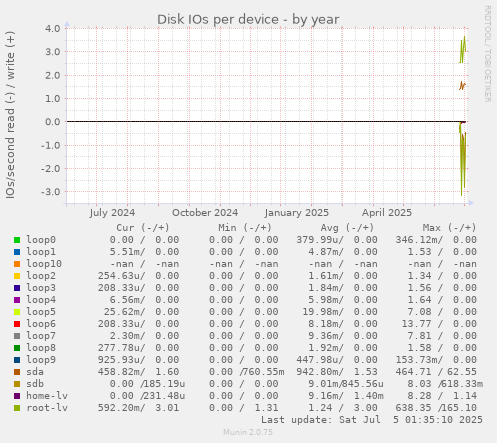This screenshot has height=443, width=497.
Task: Select the loop7 legend label
Action: tap(41, 336)
